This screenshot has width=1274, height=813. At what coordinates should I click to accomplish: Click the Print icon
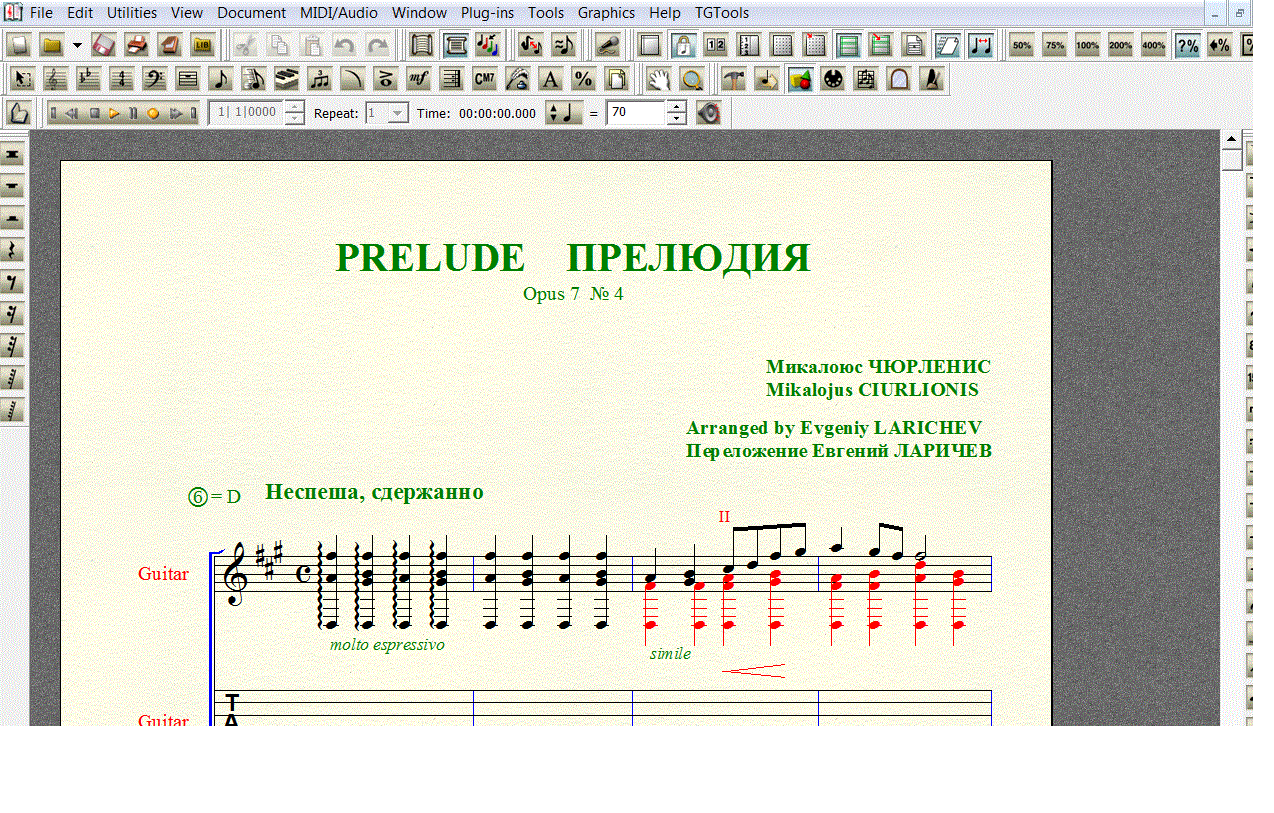coord(137,45)
